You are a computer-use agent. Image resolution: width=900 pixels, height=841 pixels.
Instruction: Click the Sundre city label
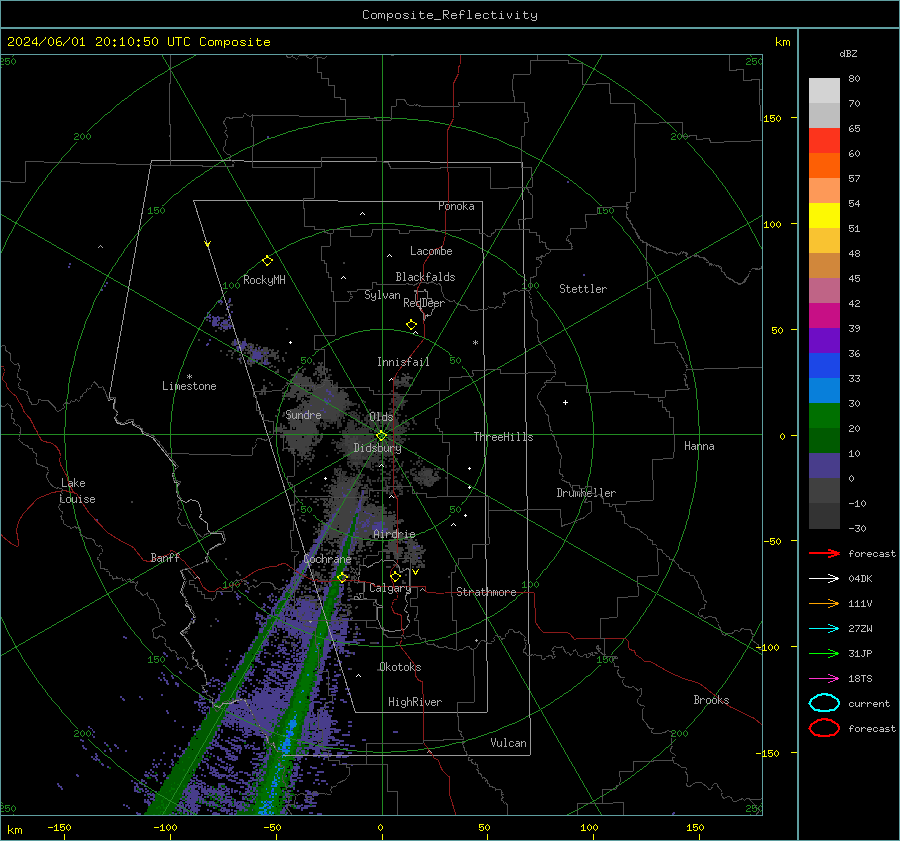click(x=303, y=414)
